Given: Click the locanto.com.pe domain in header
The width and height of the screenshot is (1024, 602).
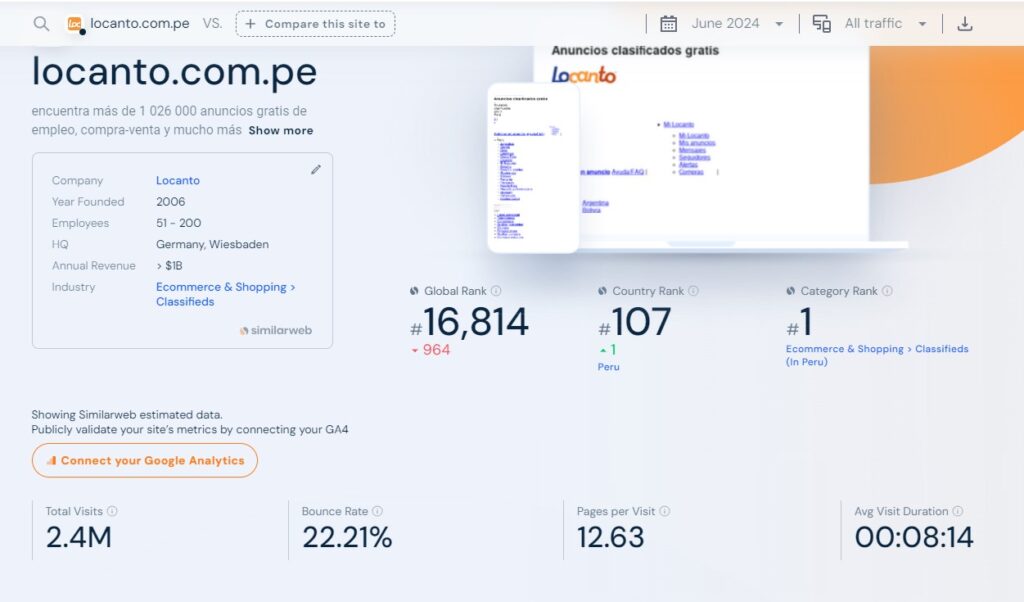Looking at the screenshot, I should [x=140, y=24].
